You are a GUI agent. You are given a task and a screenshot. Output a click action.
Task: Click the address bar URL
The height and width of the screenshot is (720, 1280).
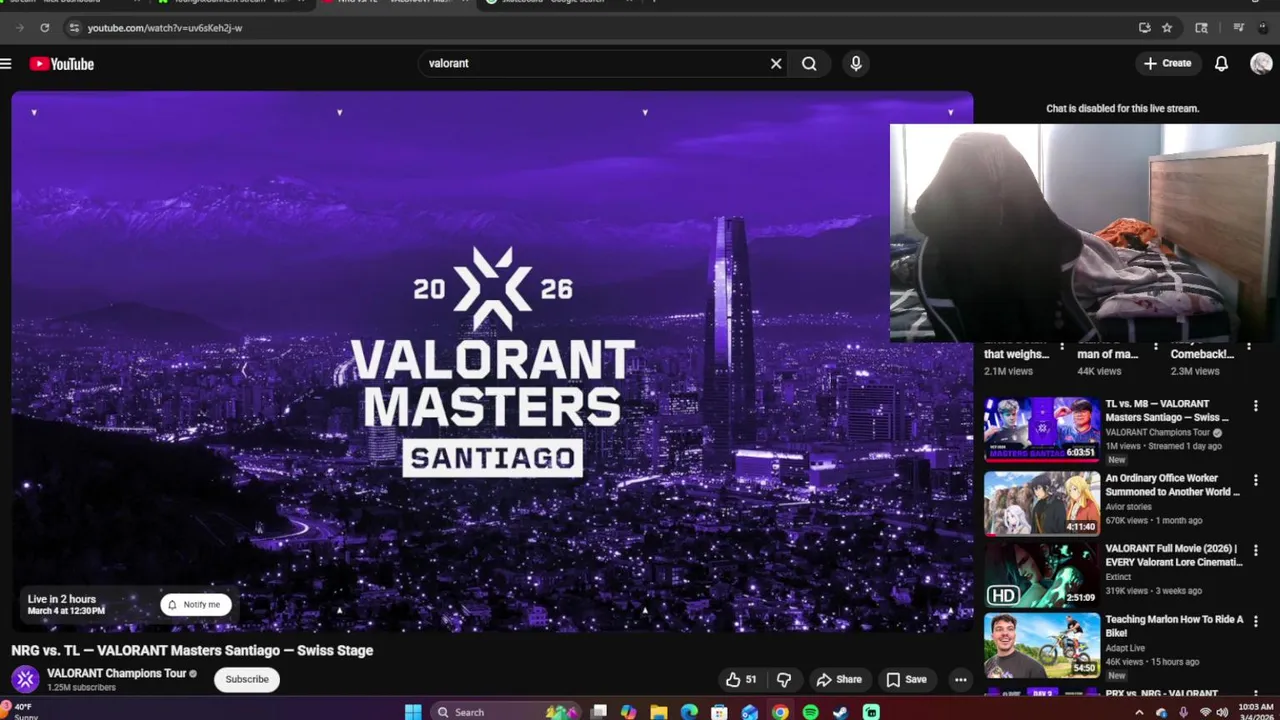(x=165, y=28)
